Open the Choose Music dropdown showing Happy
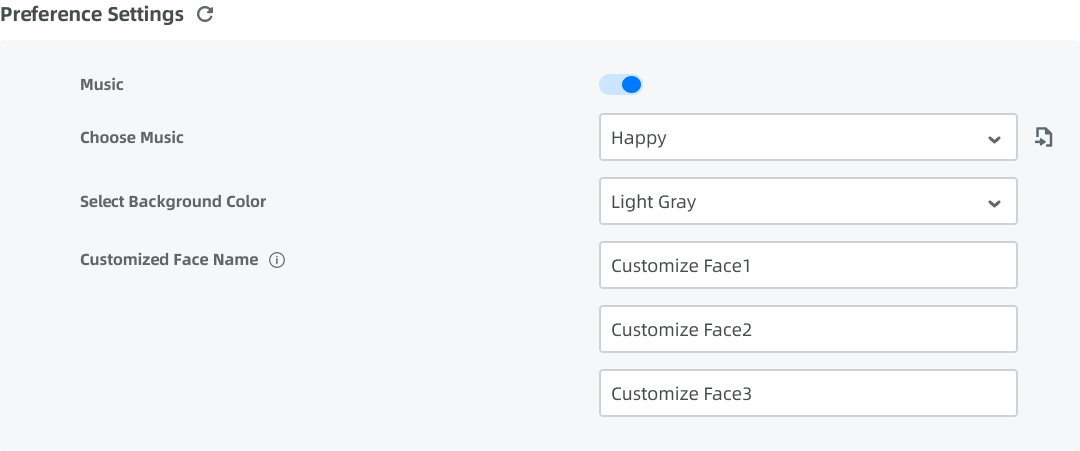 (x=808, y=137)
